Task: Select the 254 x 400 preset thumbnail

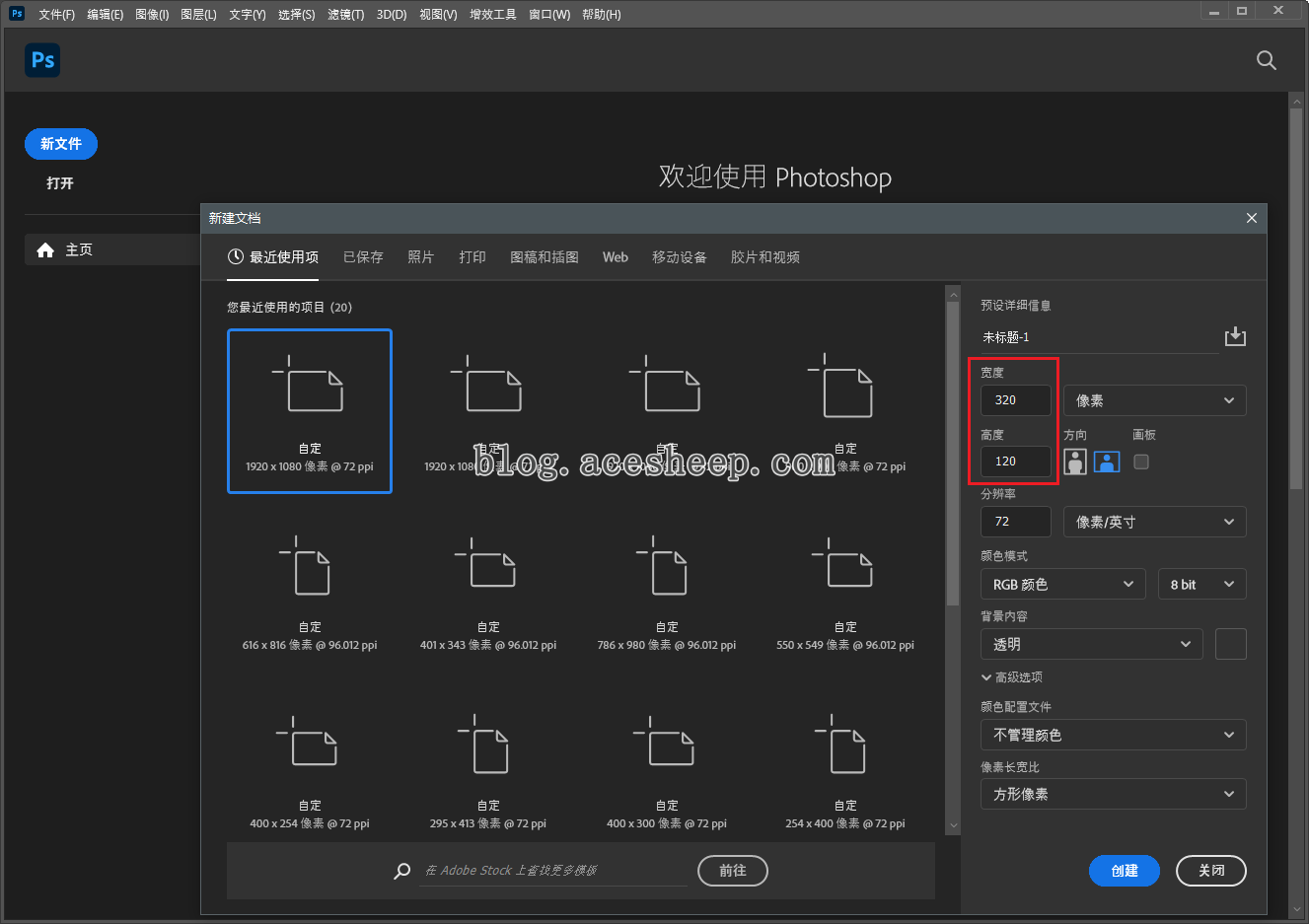Action: (845, 766)
